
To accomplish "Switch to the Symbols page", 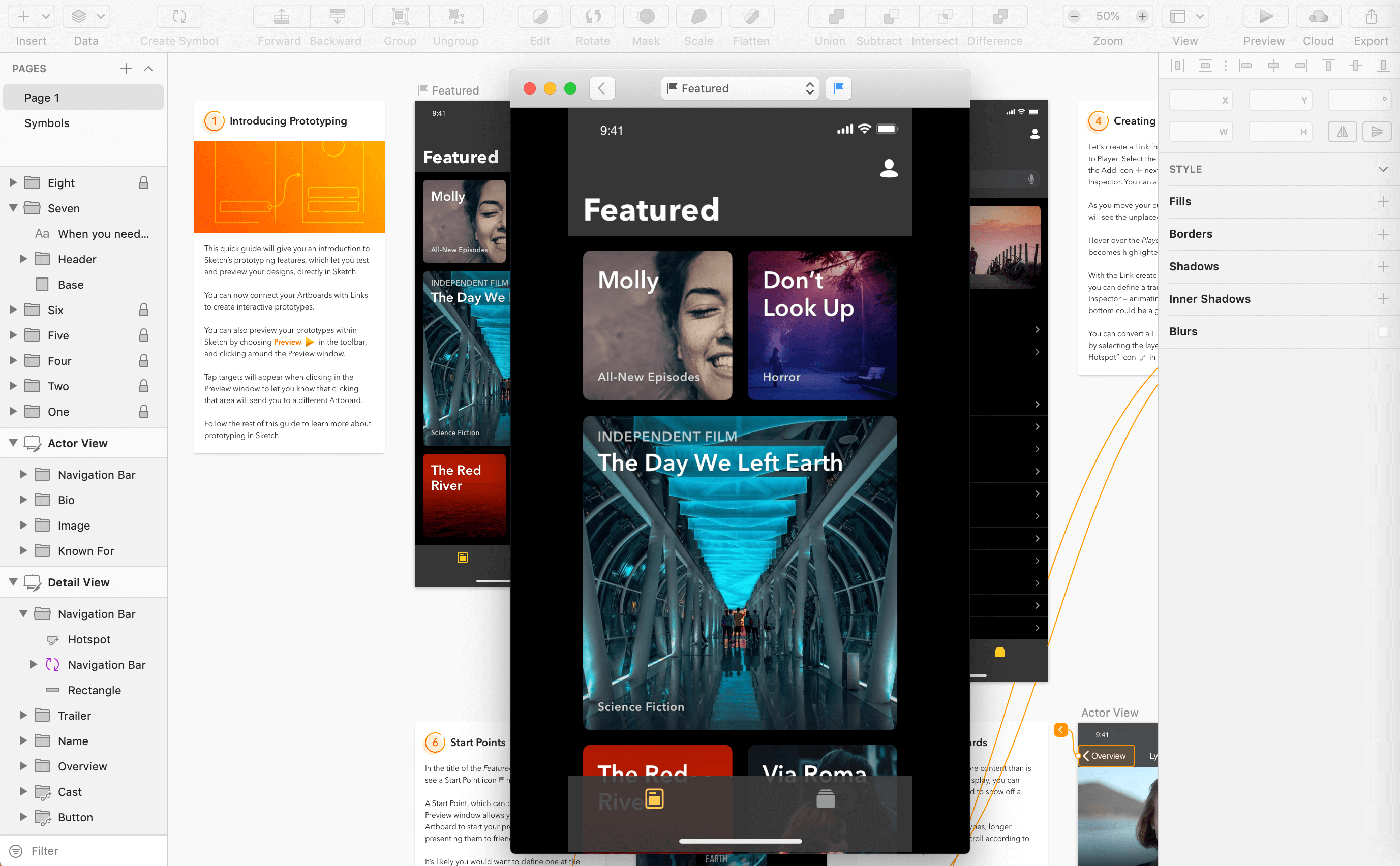I will click(x=47, y=122).
